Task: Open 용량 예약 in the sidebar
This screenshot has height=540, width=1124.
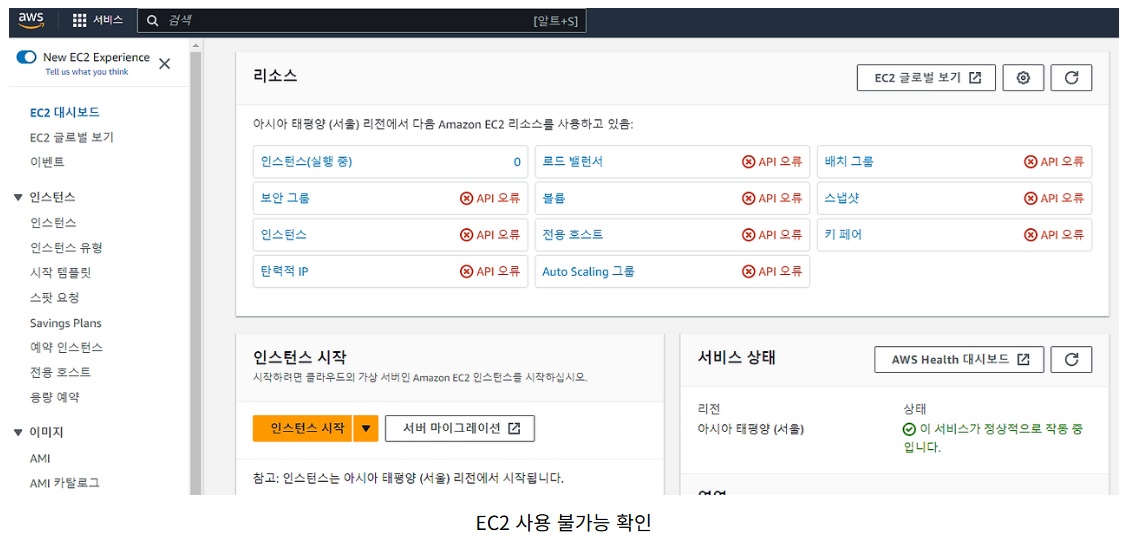Action: [x=54, y=397]
